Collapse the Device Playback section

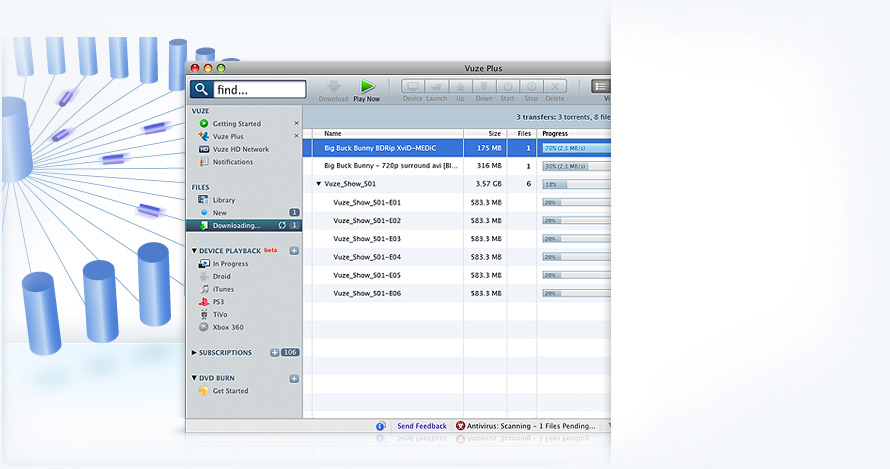[194, 250]
